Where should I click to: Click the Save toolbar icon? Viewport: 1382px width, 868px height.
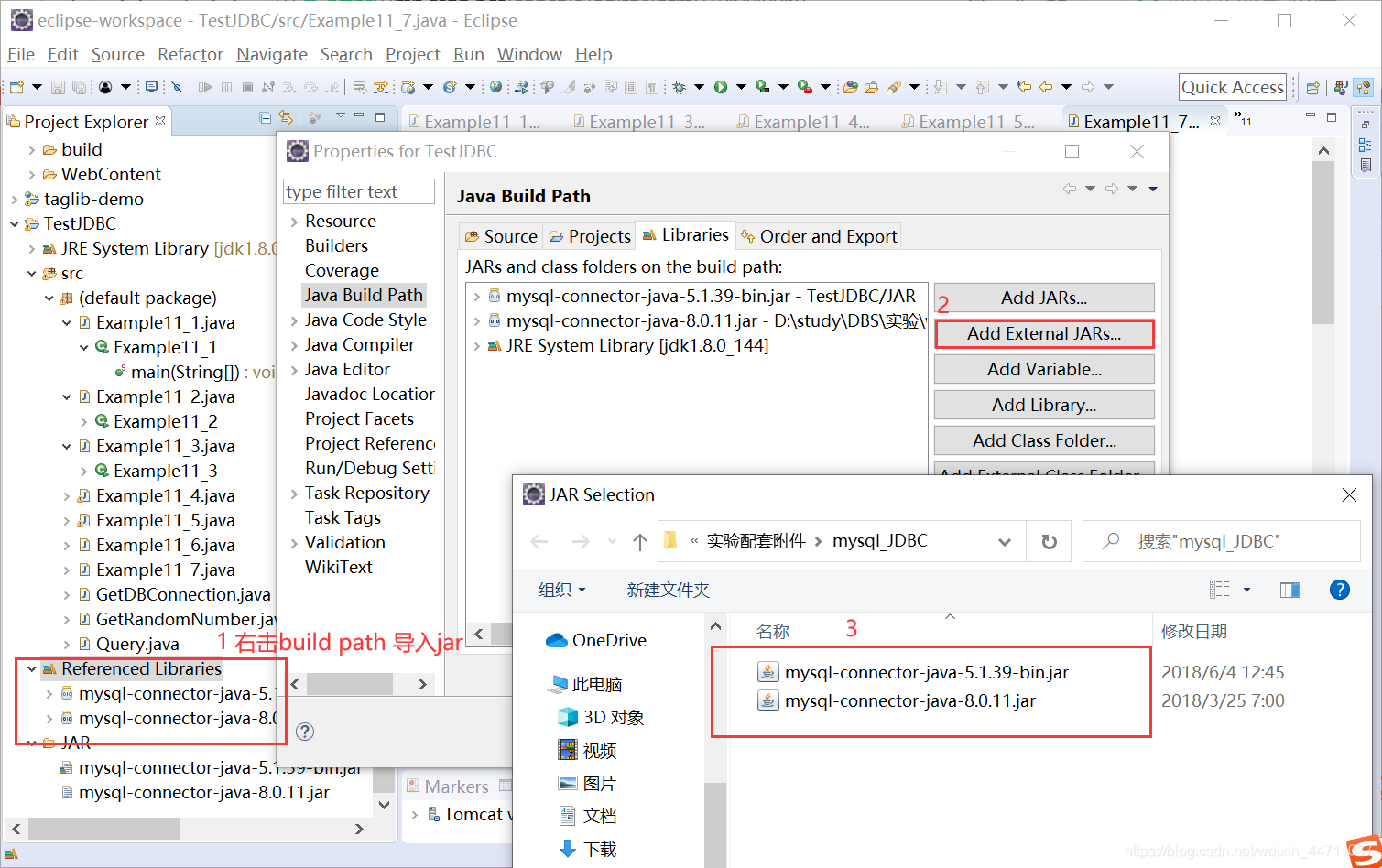coord(58,87)
